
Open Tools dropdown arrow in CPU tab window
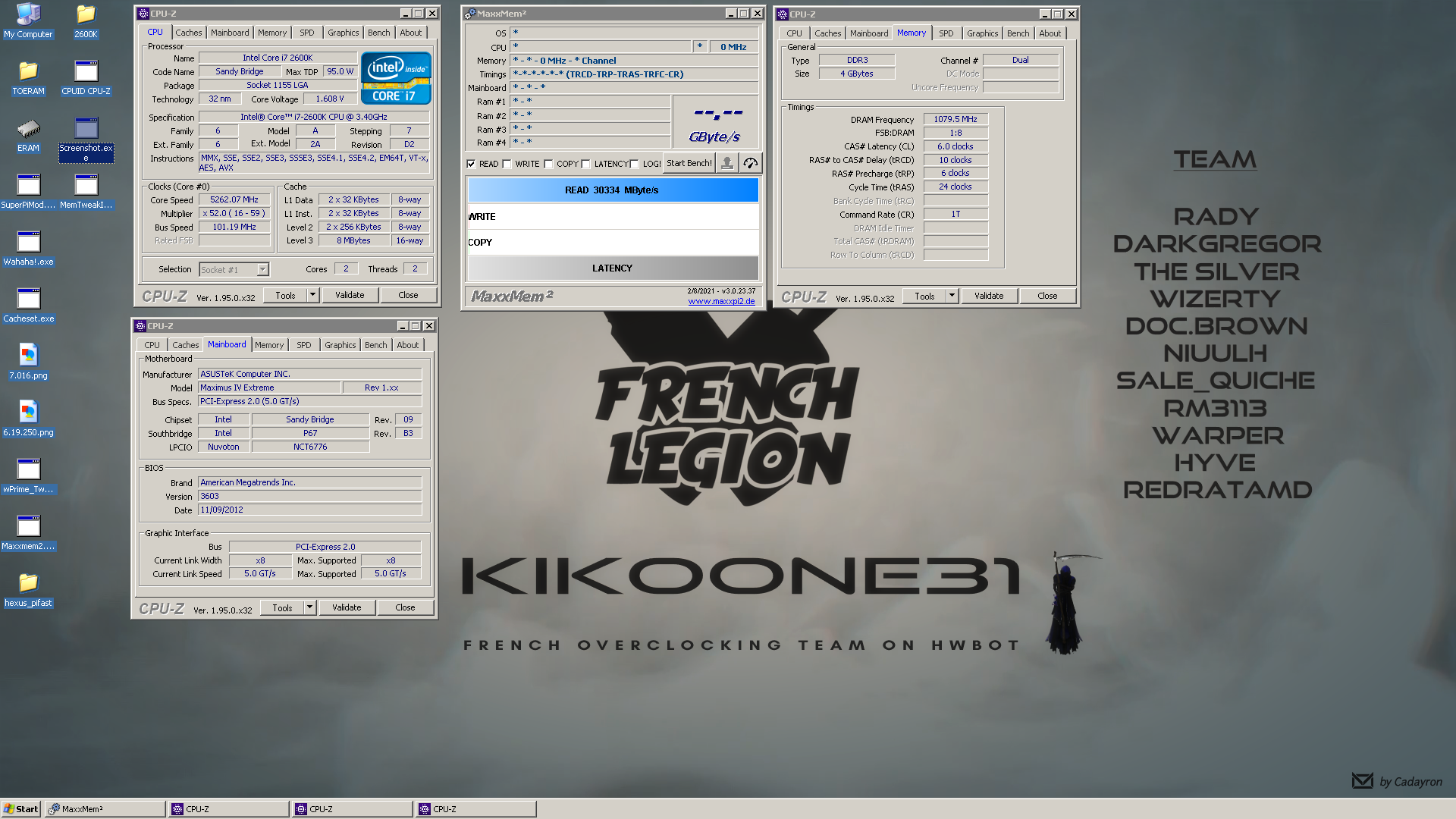pyautogui.click(x=312, y=295)
